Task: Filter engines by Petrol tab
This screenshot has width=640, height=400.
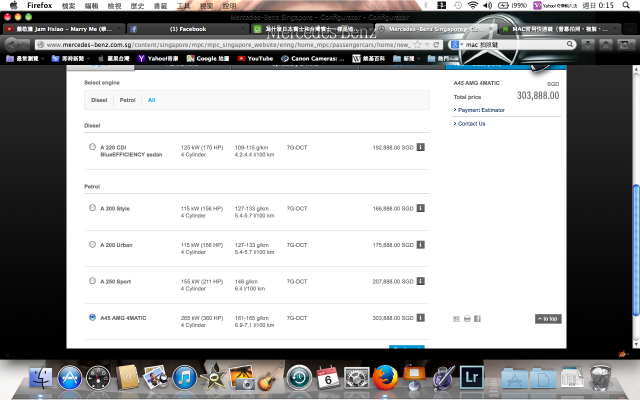Action: (127, 100)
